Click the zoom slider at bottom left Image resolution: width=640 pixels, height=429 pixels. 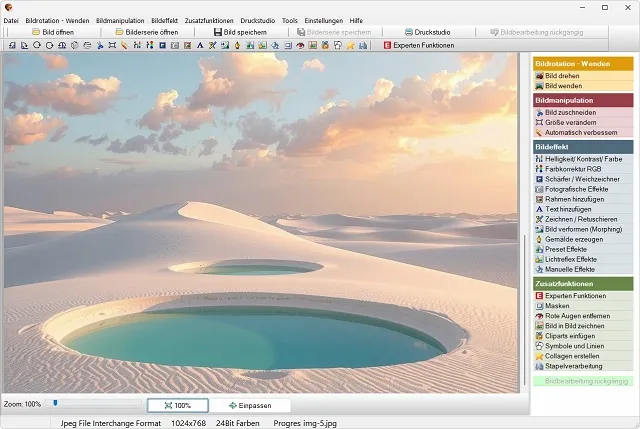point(95,404)
